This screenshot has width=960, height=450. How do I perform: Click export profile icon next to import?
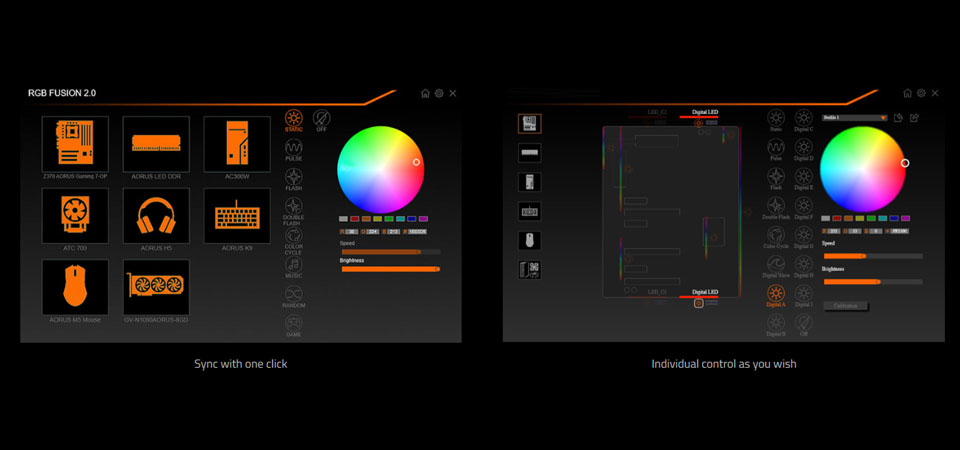(914, 118)
